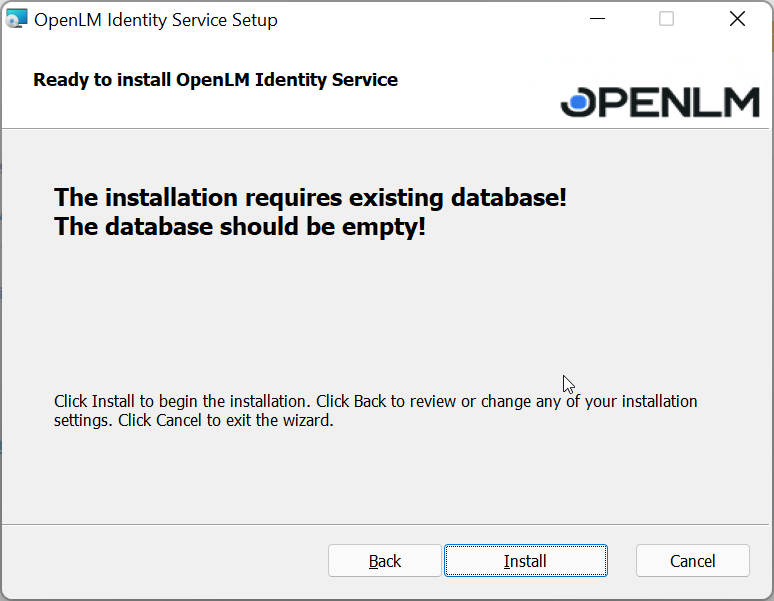Minimize the setup window
The height and width of the screenshot is (601, 774).
click(597, 19)
